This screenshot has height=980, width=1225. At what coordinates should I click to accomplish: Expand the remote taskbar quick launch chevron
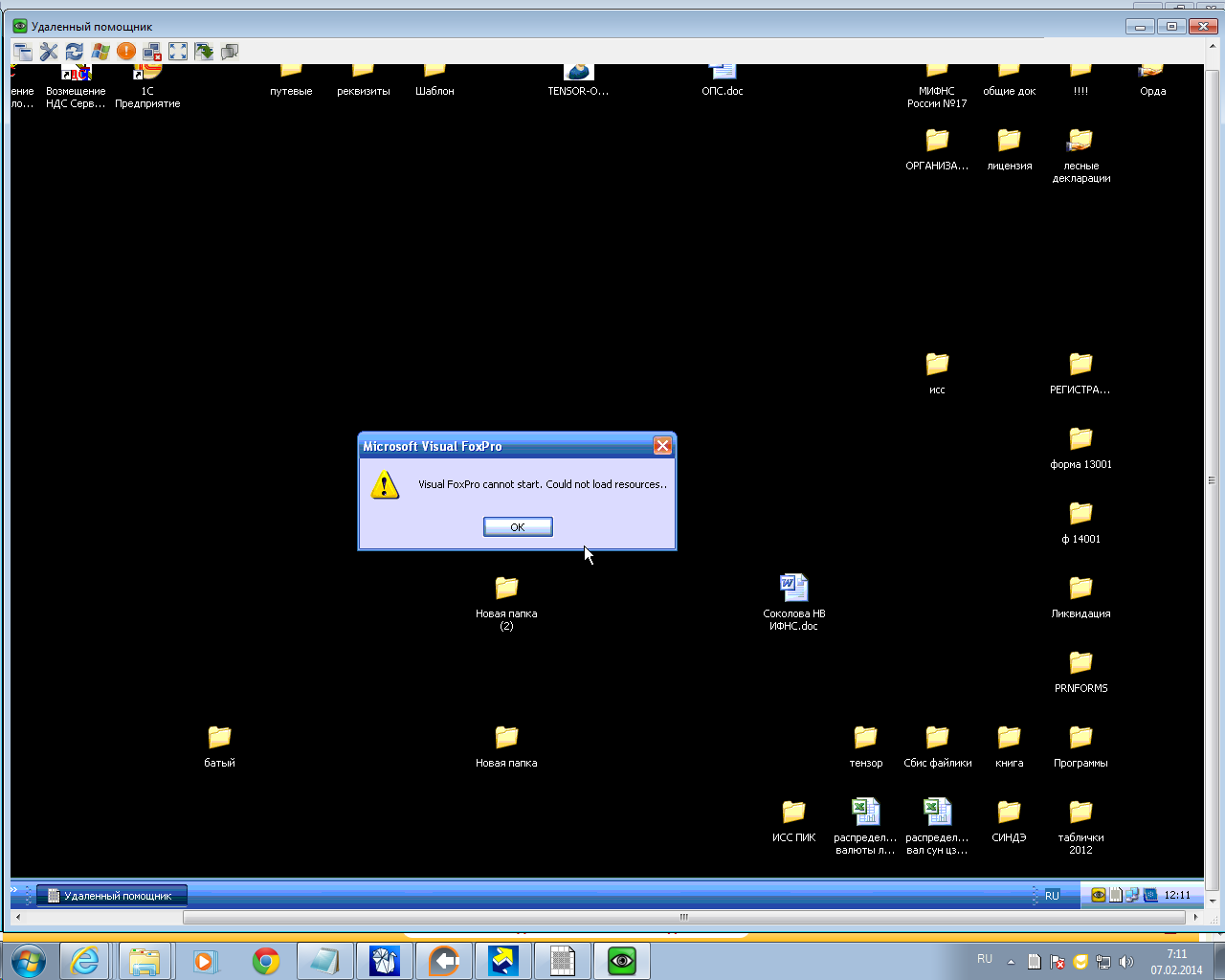point(14,890)
